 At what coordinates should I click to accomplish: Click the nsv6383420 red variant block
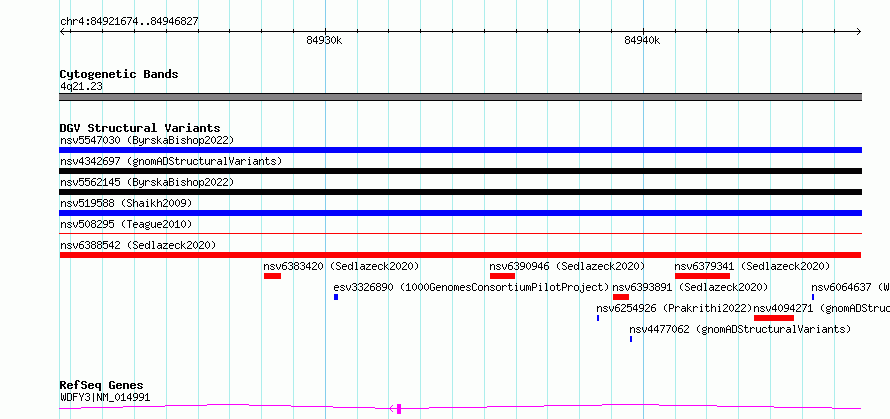point(272,276)
